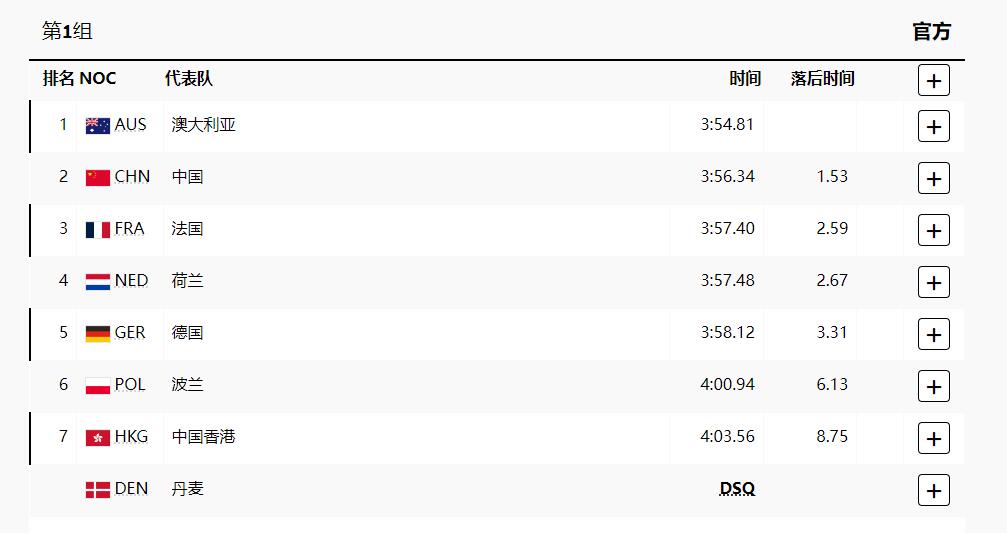1007x533 pixels.
Task: Click the Hong Kong flag icon
Action: click(x=97, y=438)
